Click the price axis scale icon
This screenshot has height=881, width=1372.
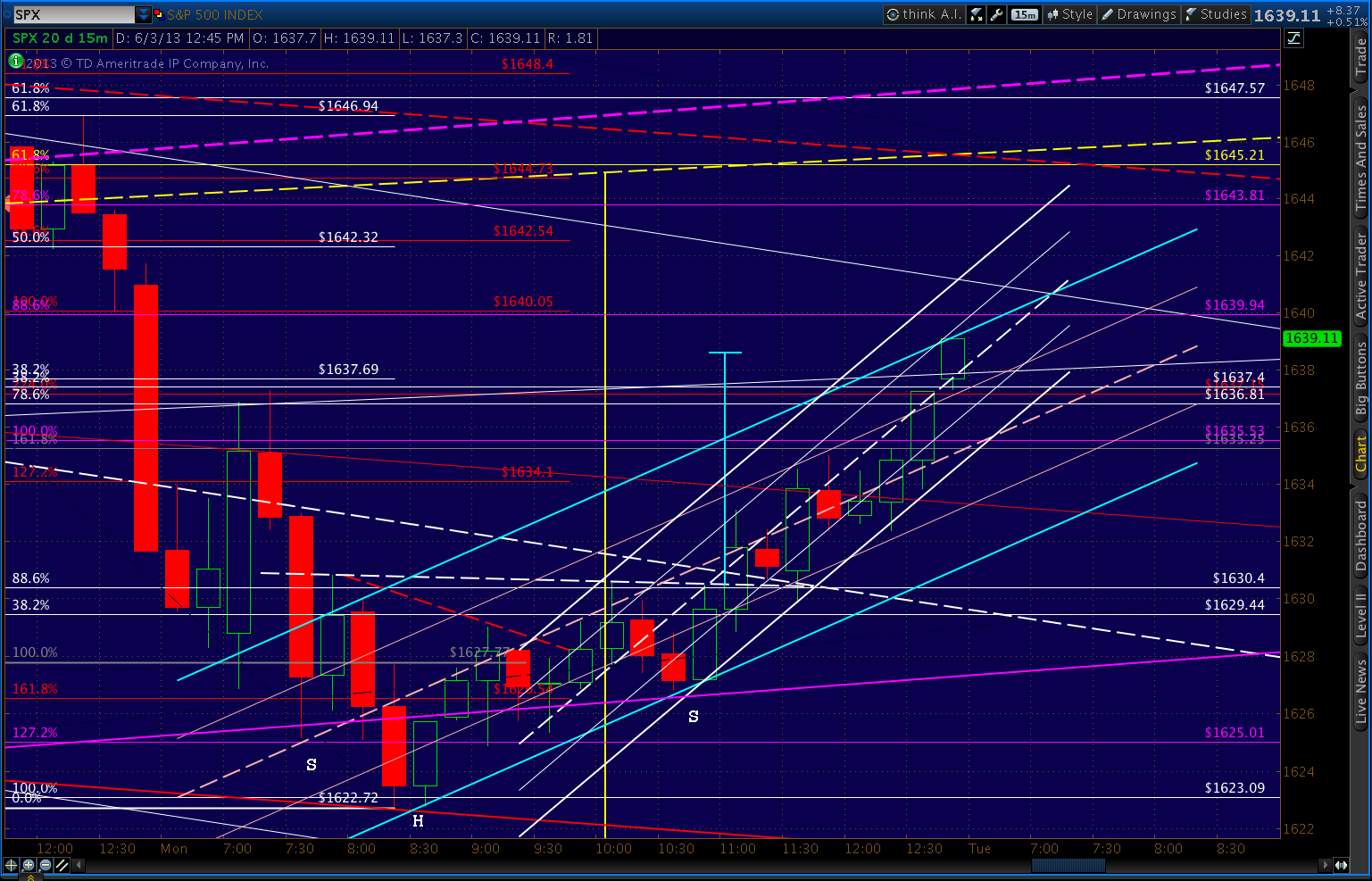pos(1293,37)
